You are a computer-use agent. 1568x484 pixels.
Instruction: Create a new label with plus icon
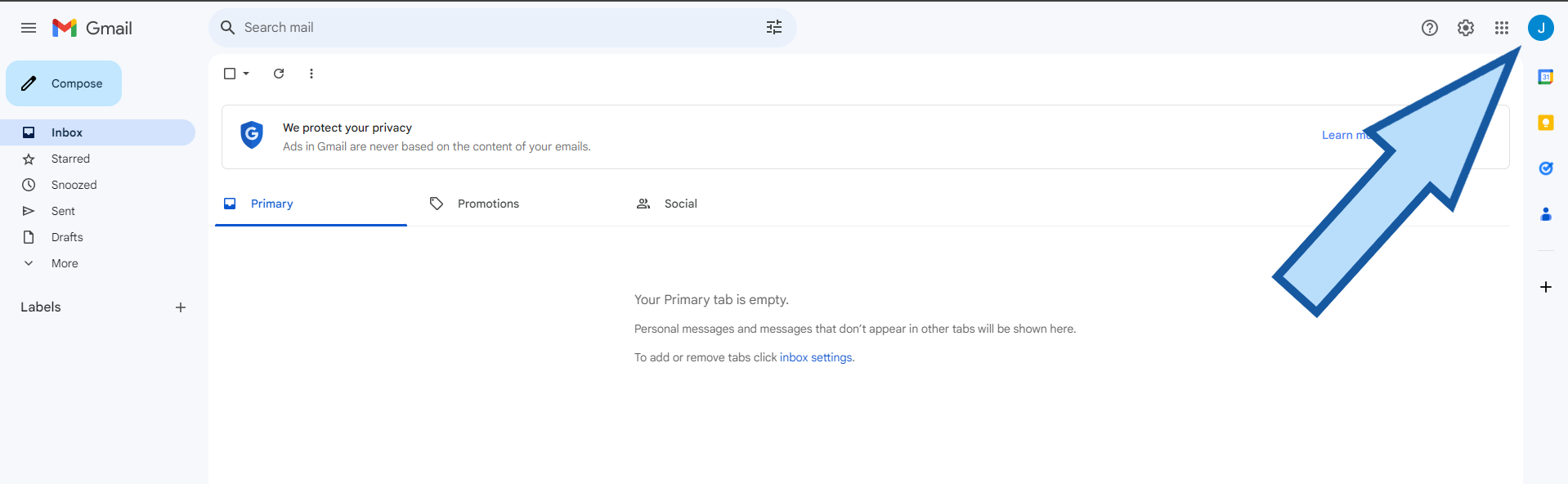181,307
